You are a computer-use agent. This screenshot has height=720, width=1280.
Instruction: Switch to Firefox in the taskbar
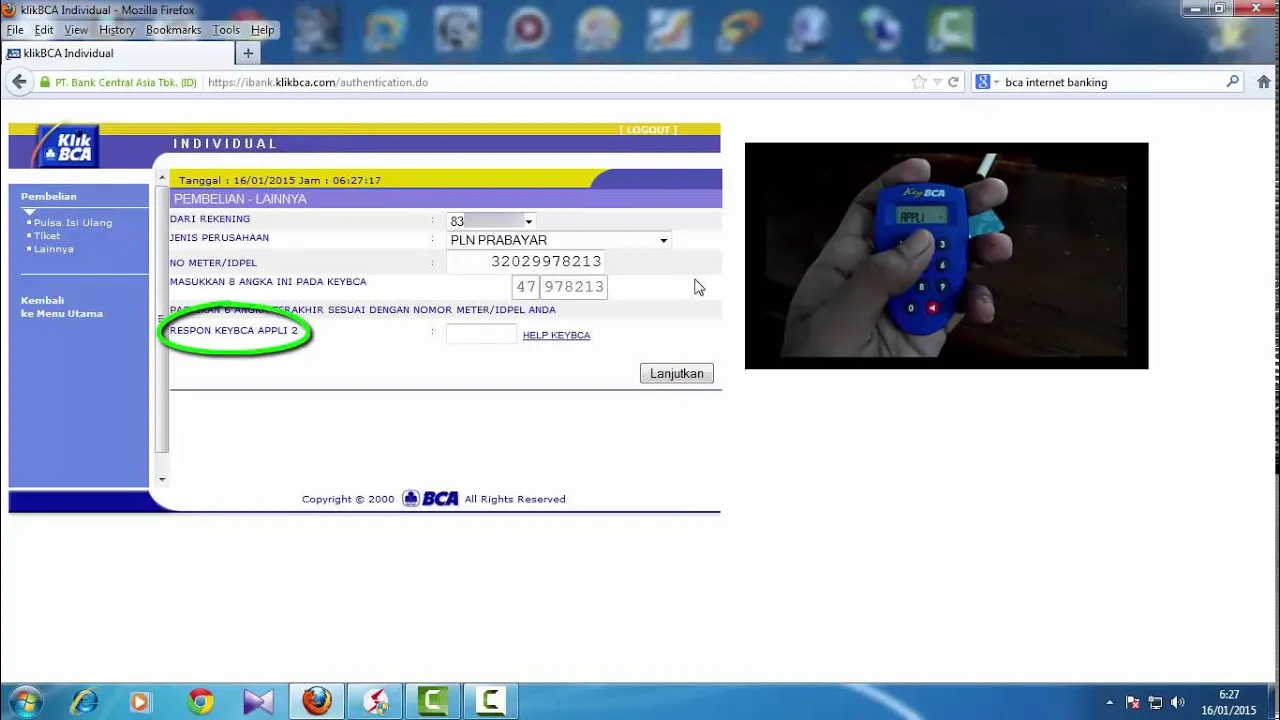317,702
